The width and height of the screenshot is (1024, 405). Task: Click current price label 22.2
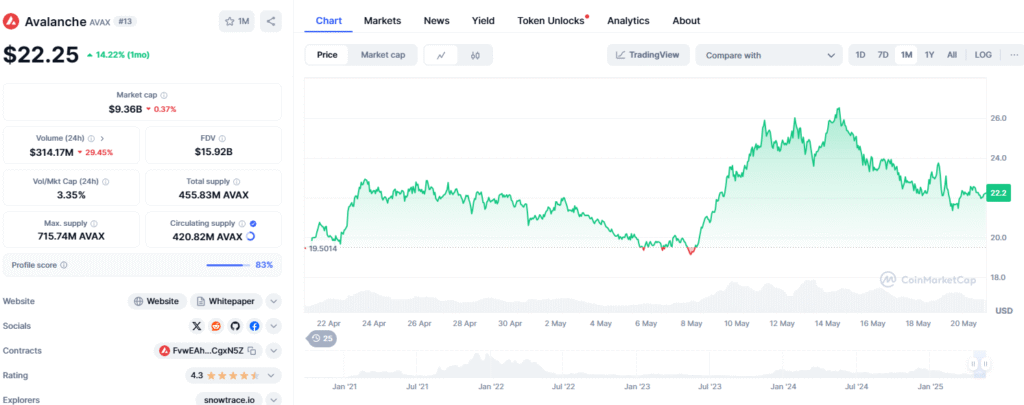click(999, 193)
